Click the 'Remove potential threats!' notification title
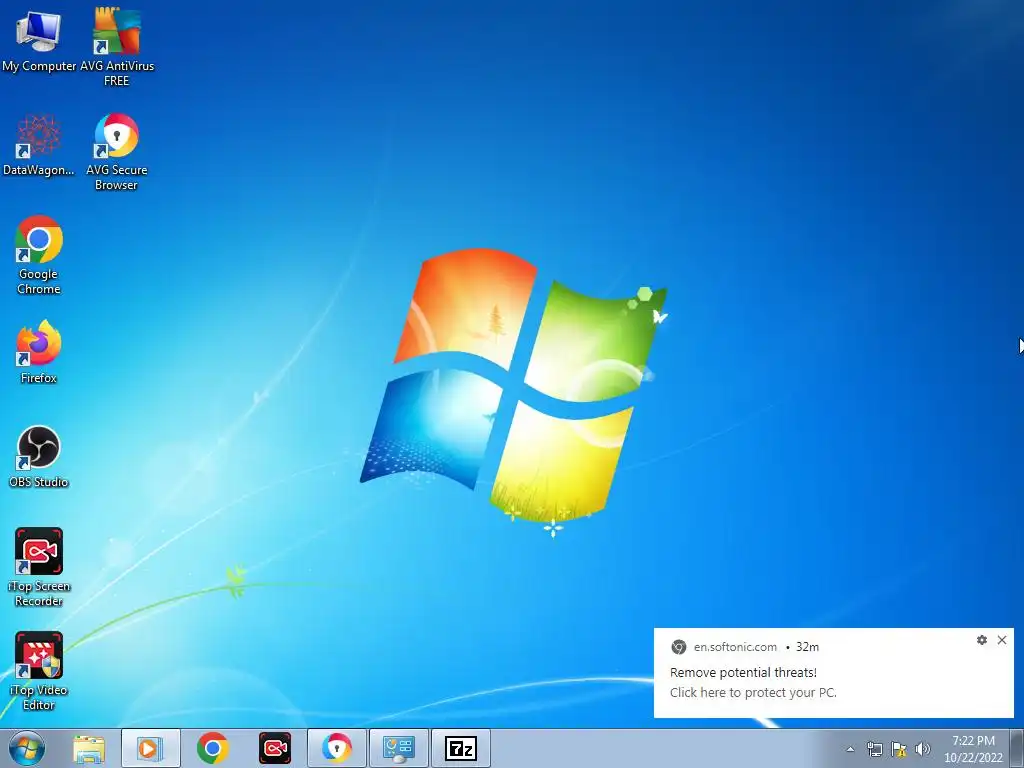Viewport: 1024px width, 768px height. (x=743, y=672)
